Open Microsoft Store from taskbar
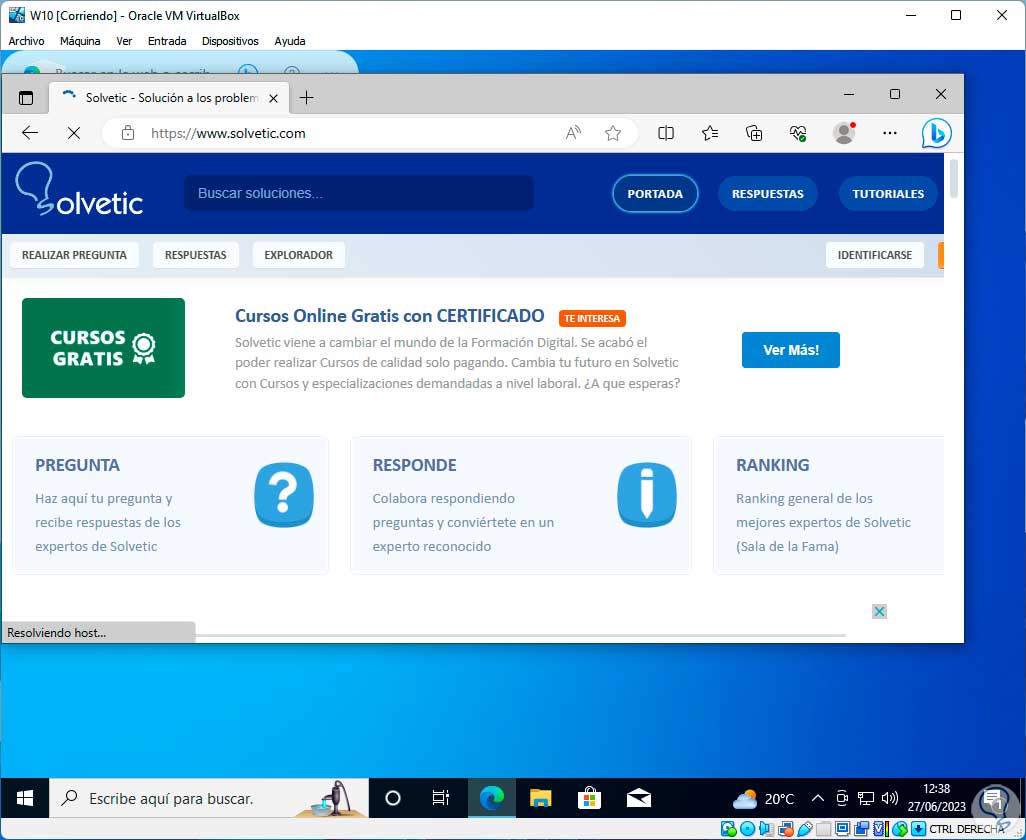 pos(589,798)
